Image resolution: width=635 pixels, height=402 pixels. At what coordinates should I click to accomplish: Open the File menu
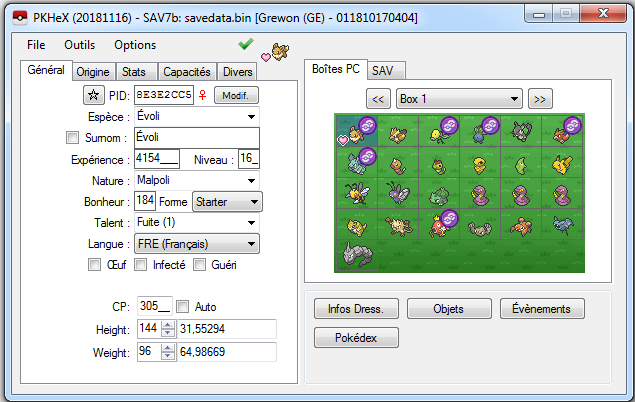36,45
